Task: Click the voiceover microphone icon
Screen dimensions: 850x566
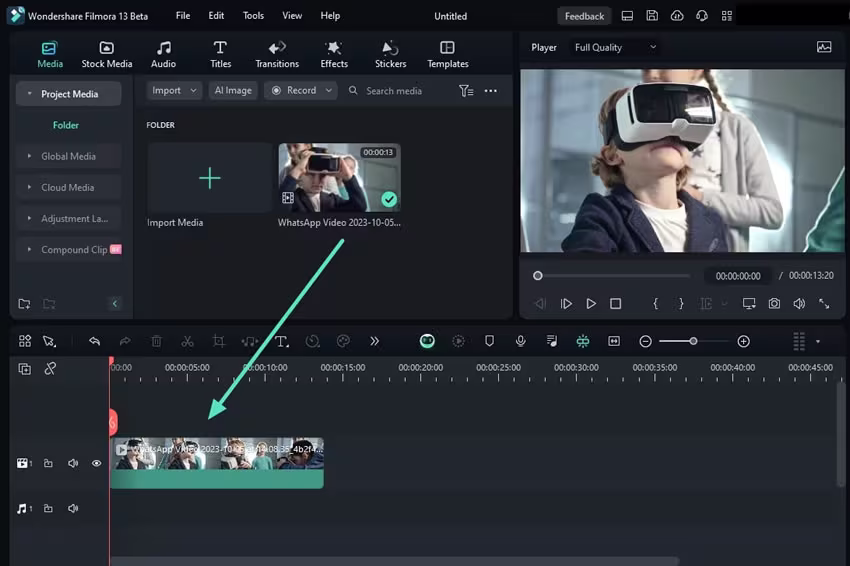Action: pyautogui.click(x=520, y=341)
